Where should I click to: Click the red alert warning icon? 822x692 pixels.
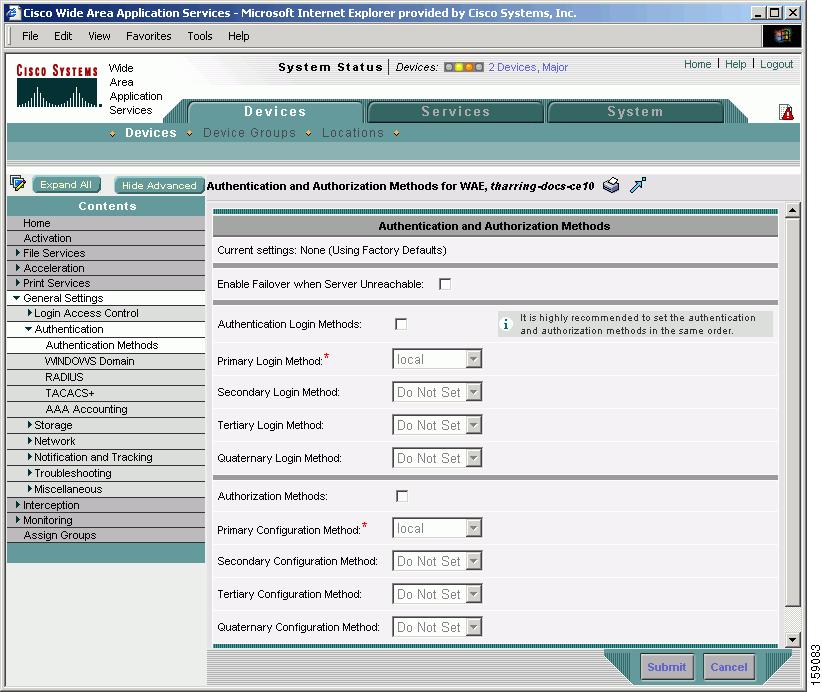point(786,112)
